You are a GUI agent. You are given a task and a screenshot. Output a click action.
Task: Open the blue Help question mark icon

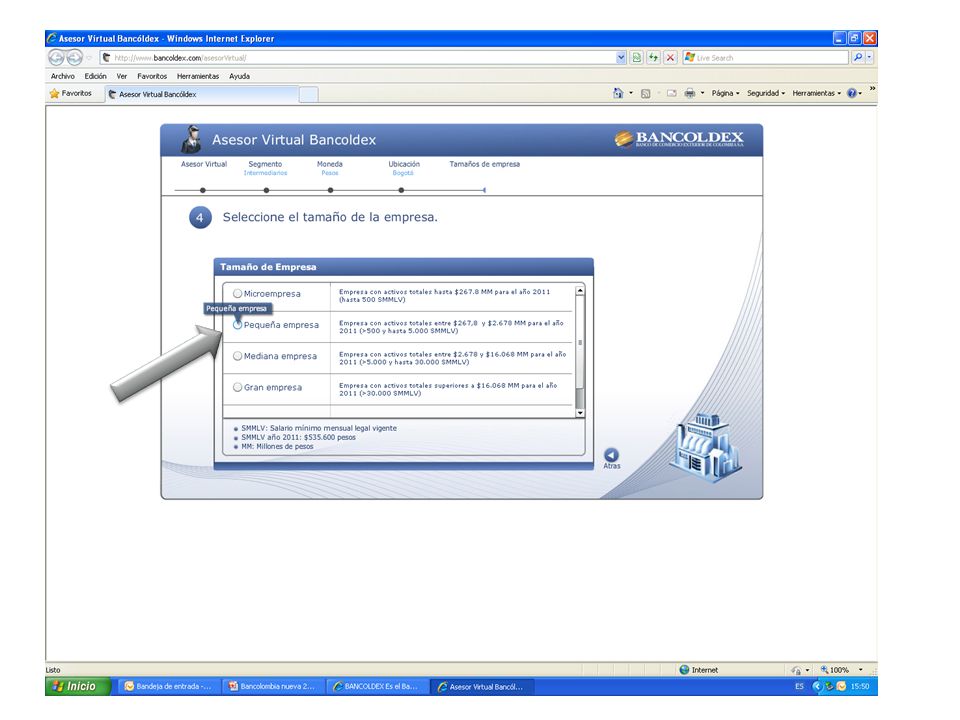pos(852,93)
